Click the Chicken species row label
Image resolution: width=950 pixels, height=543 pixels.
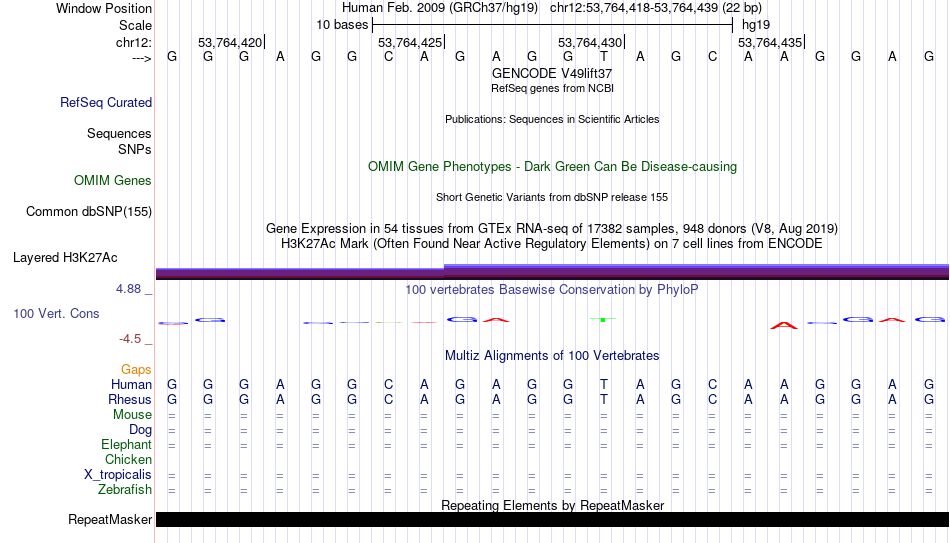(128, 460)
